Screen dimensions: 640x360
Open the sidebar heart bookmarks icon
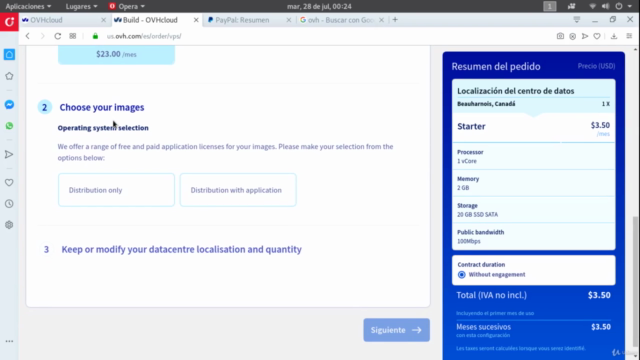[9, 182]
